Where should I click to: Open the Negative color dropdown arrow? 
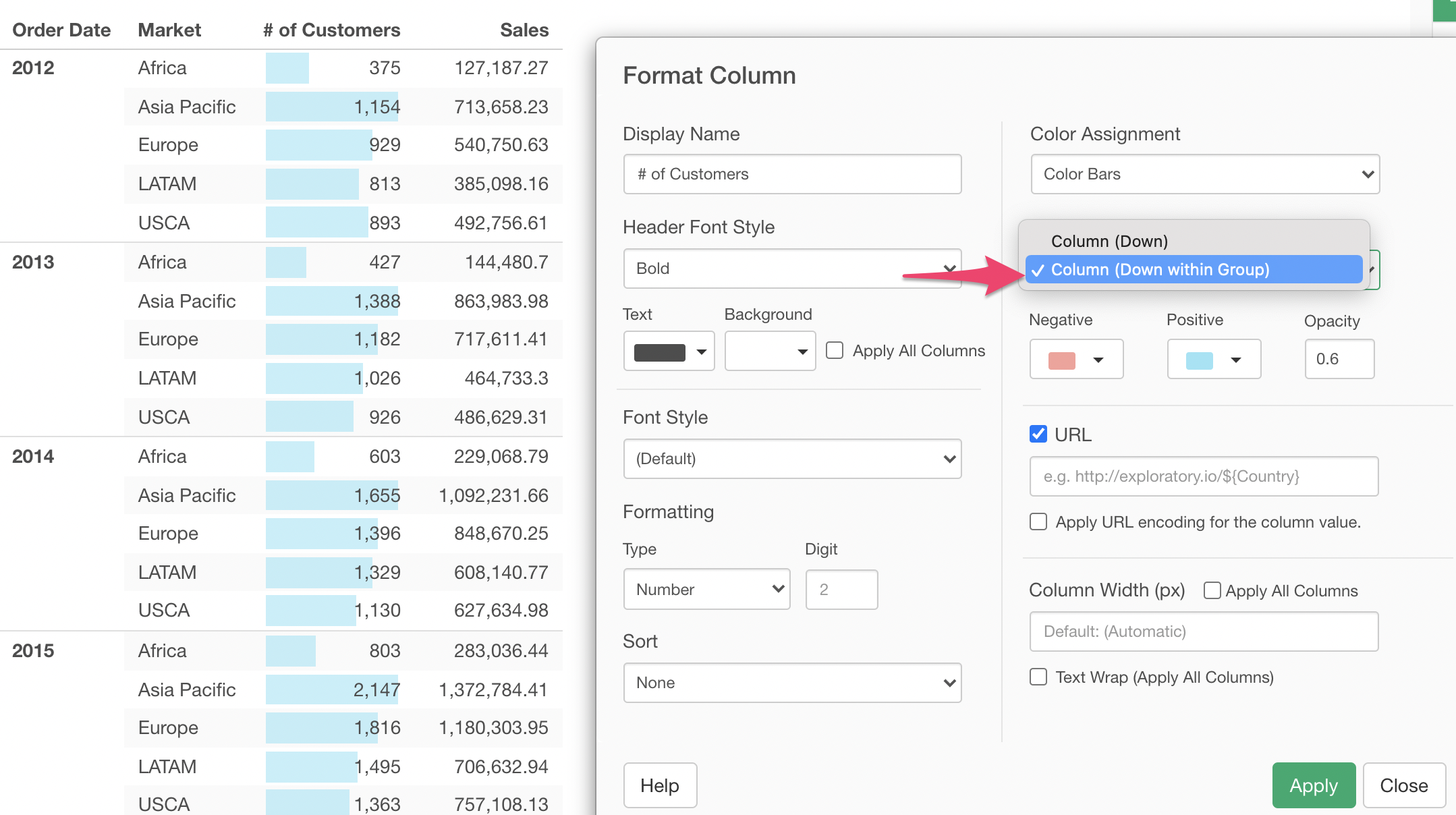pos(1098,360)
